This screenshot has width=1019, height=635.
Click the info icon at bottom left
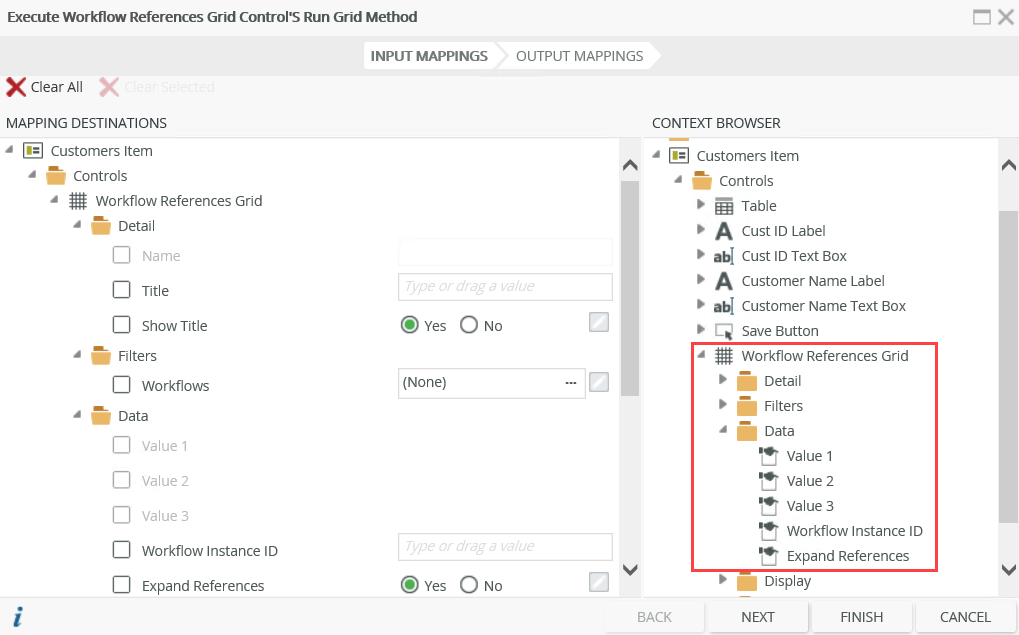[x=17, y=617]
